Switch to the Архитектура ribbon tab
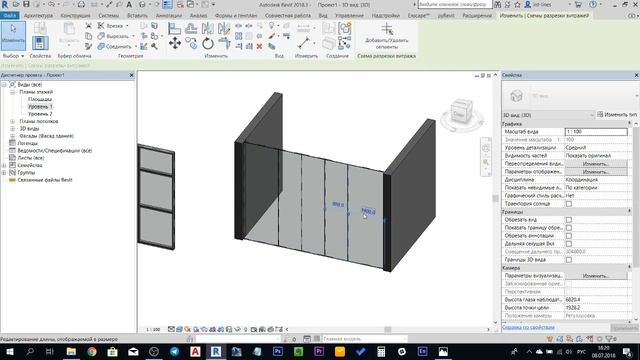 click(x=38, y=16)
